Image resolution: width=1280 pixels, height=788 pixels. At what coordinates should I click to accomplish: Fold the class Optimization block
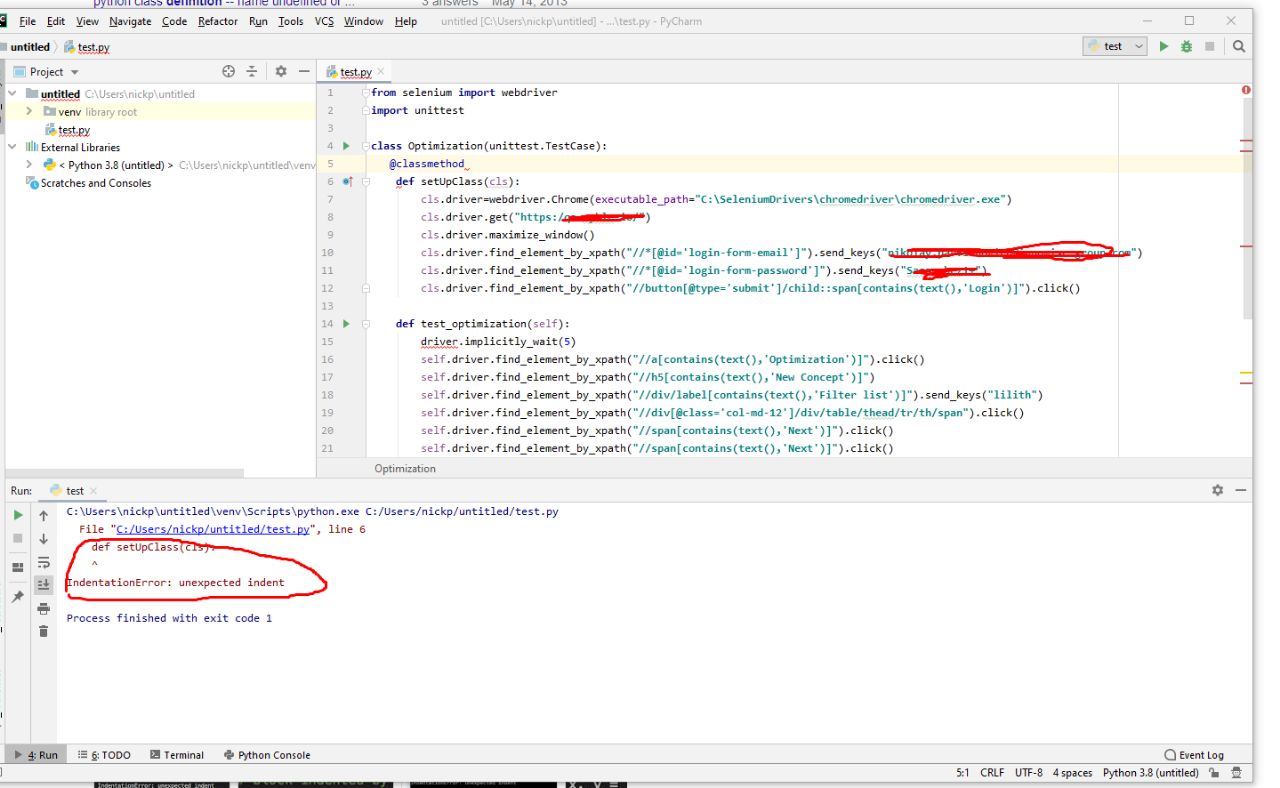tap(367, 146)
